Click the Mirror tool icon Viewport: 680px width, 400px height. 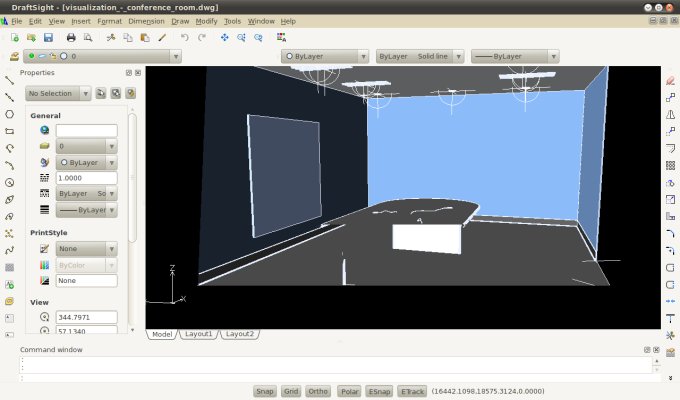(x=670, y=114)
